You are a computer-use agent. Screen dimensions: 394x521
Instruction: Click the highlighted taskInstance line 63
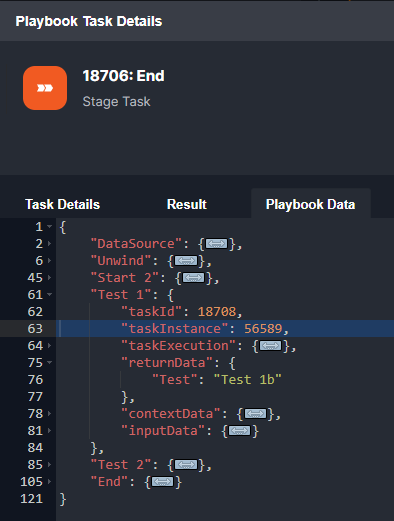click(225, 329)
